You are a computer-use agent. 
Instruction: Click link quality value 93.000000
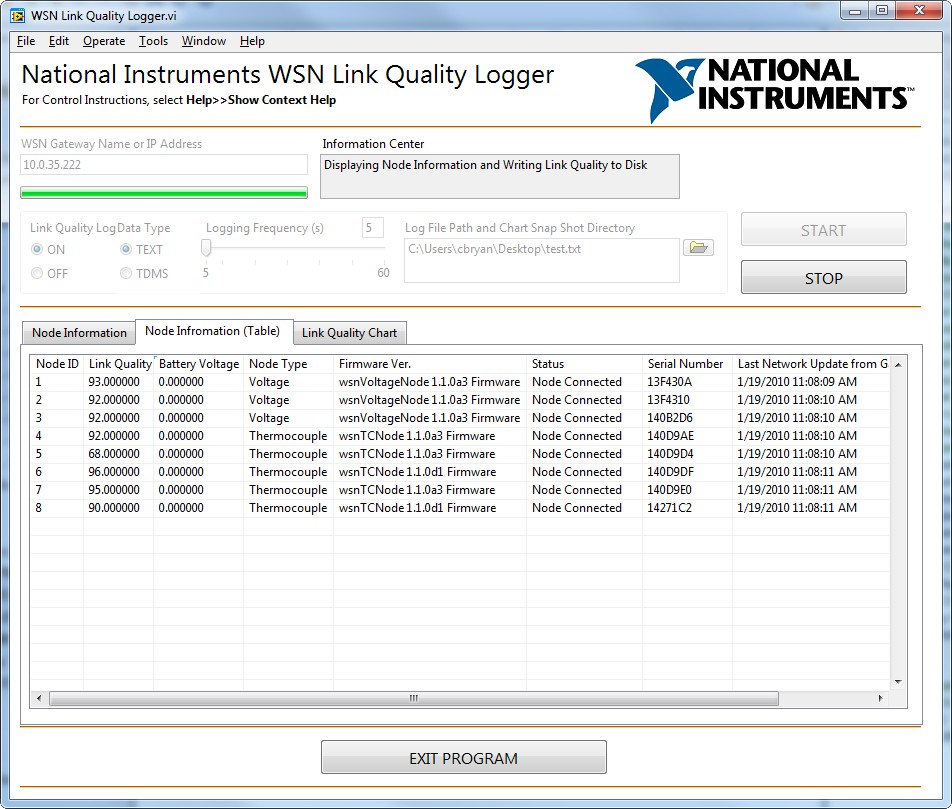[114, 382]
